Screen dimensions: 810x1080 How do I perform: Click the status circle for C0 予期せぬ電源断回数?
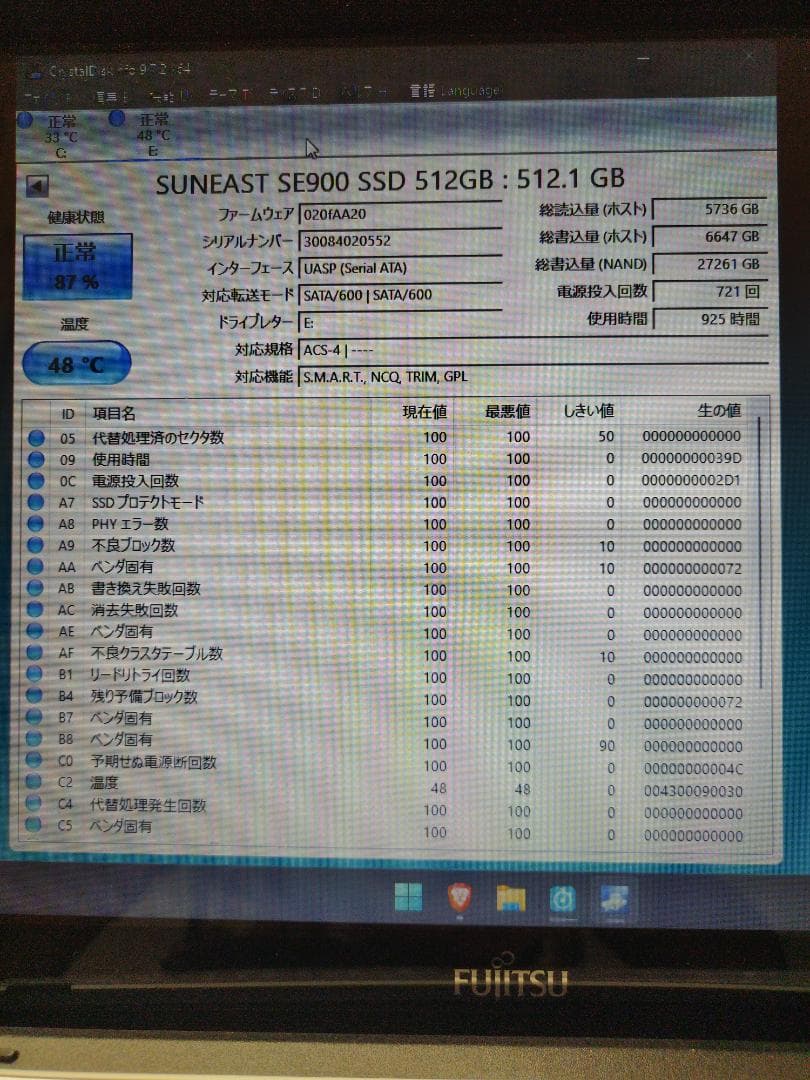pos(34,760)
